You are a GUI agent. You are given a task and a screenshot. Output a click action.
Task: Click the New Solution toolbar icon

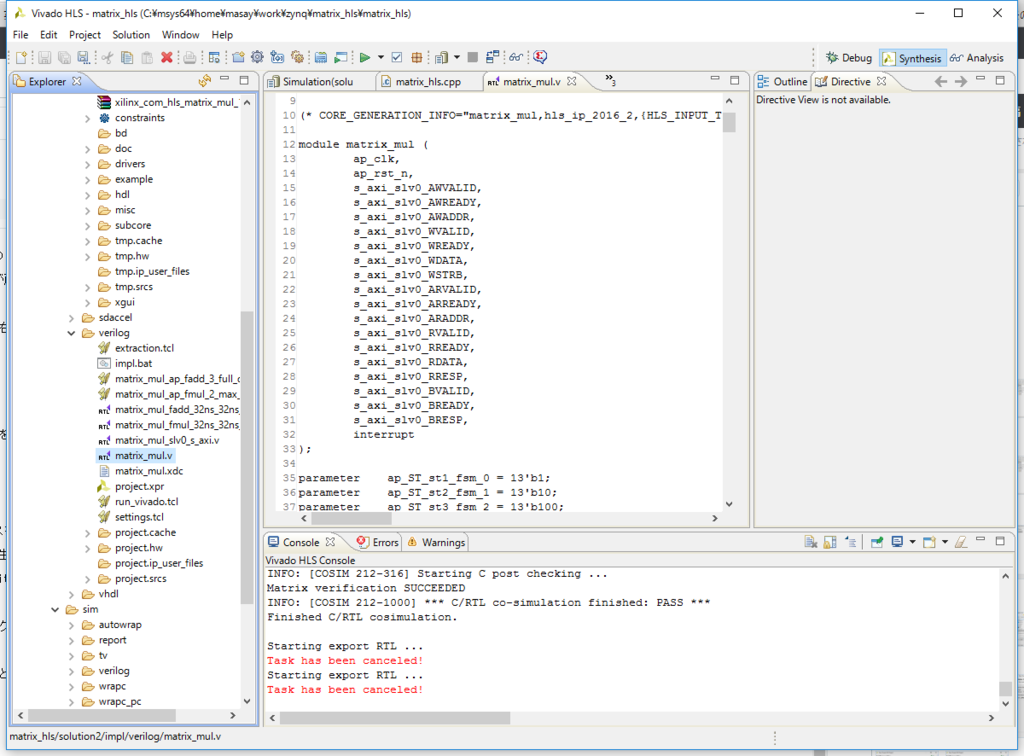(x=277, y=57)
